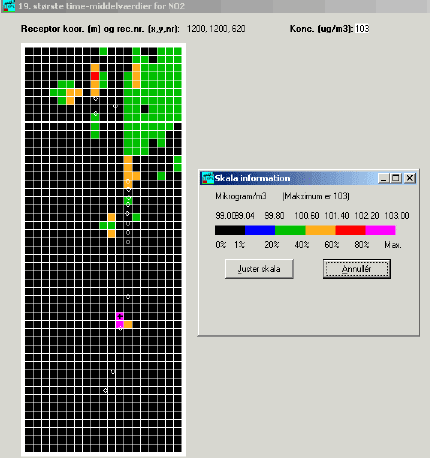Viewport: 431px width, 458px height.
Task: Minimize the Skala information dialog
Action: tap(384, 178)
